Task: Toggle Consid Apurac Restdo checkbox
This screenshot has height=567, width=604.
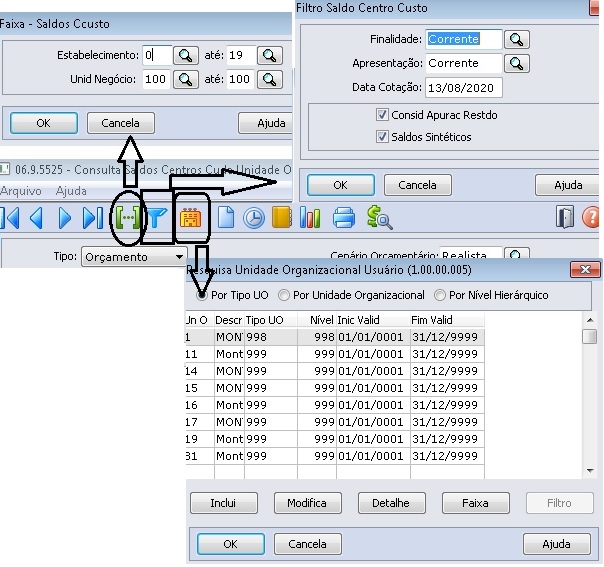Action: pyautogui.click(x=382, y=115)
